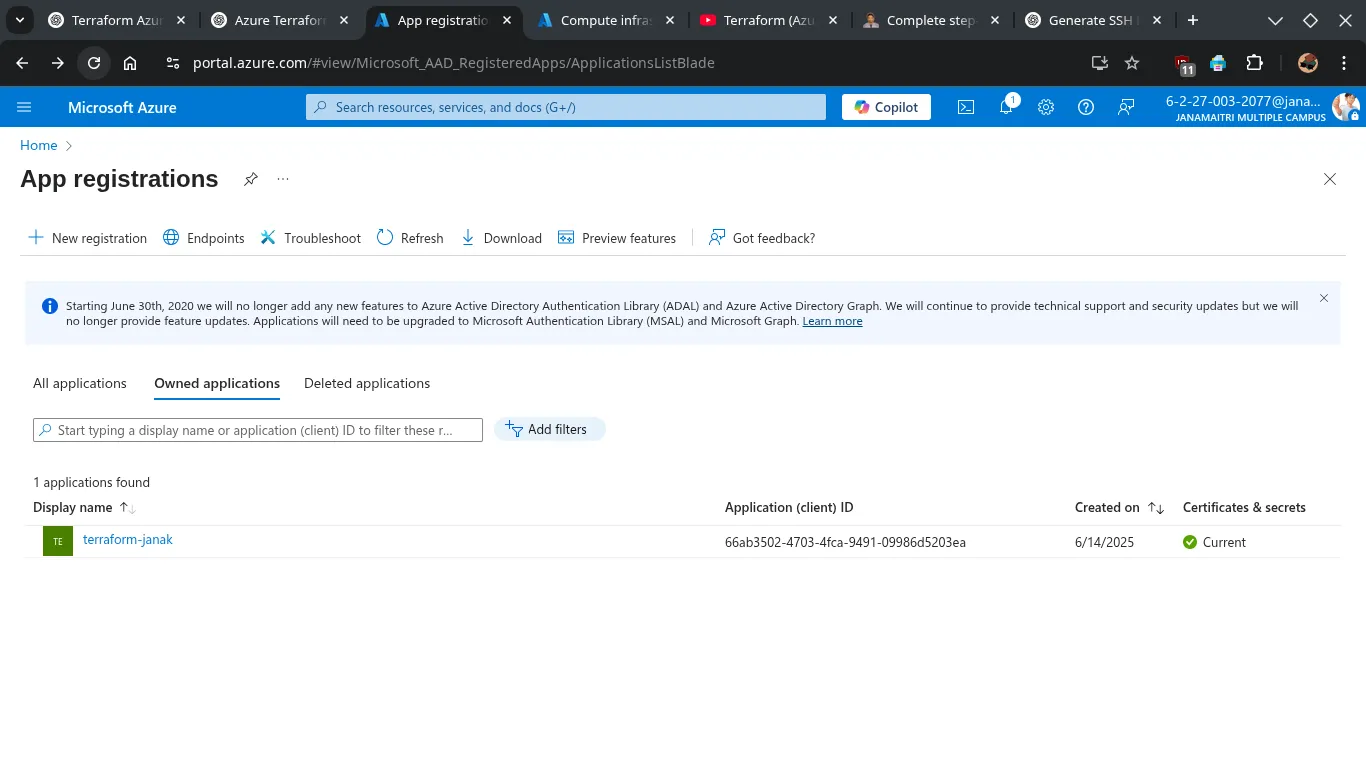Open the terraform-janak application link
Viewport: 1366px width, 768px height.
click(128, 540)
